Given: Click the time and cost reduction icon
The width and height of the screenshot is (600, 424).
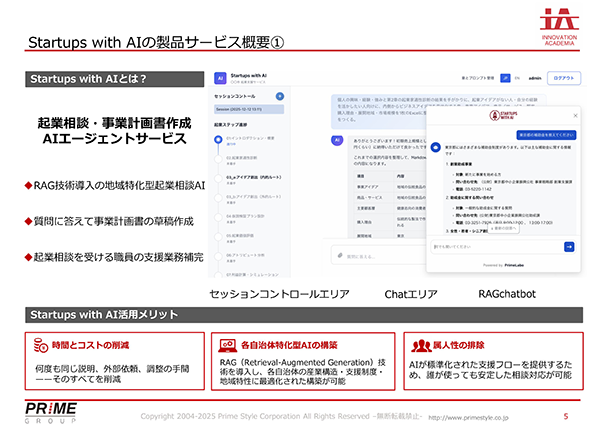Looking at the screenshot, I should 42,341.
